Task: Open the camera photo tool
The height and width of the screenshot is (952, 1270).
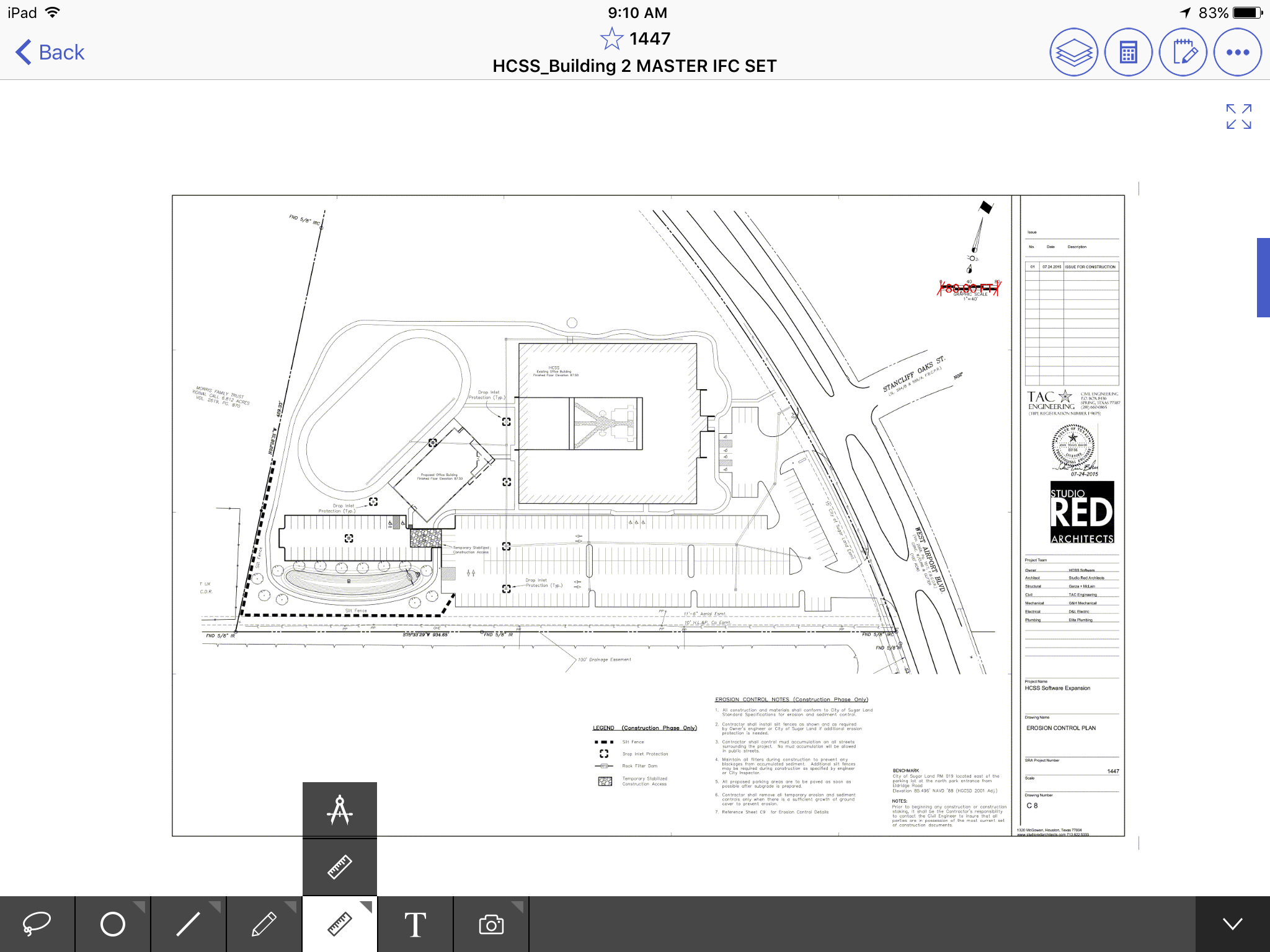Action: 491,924
